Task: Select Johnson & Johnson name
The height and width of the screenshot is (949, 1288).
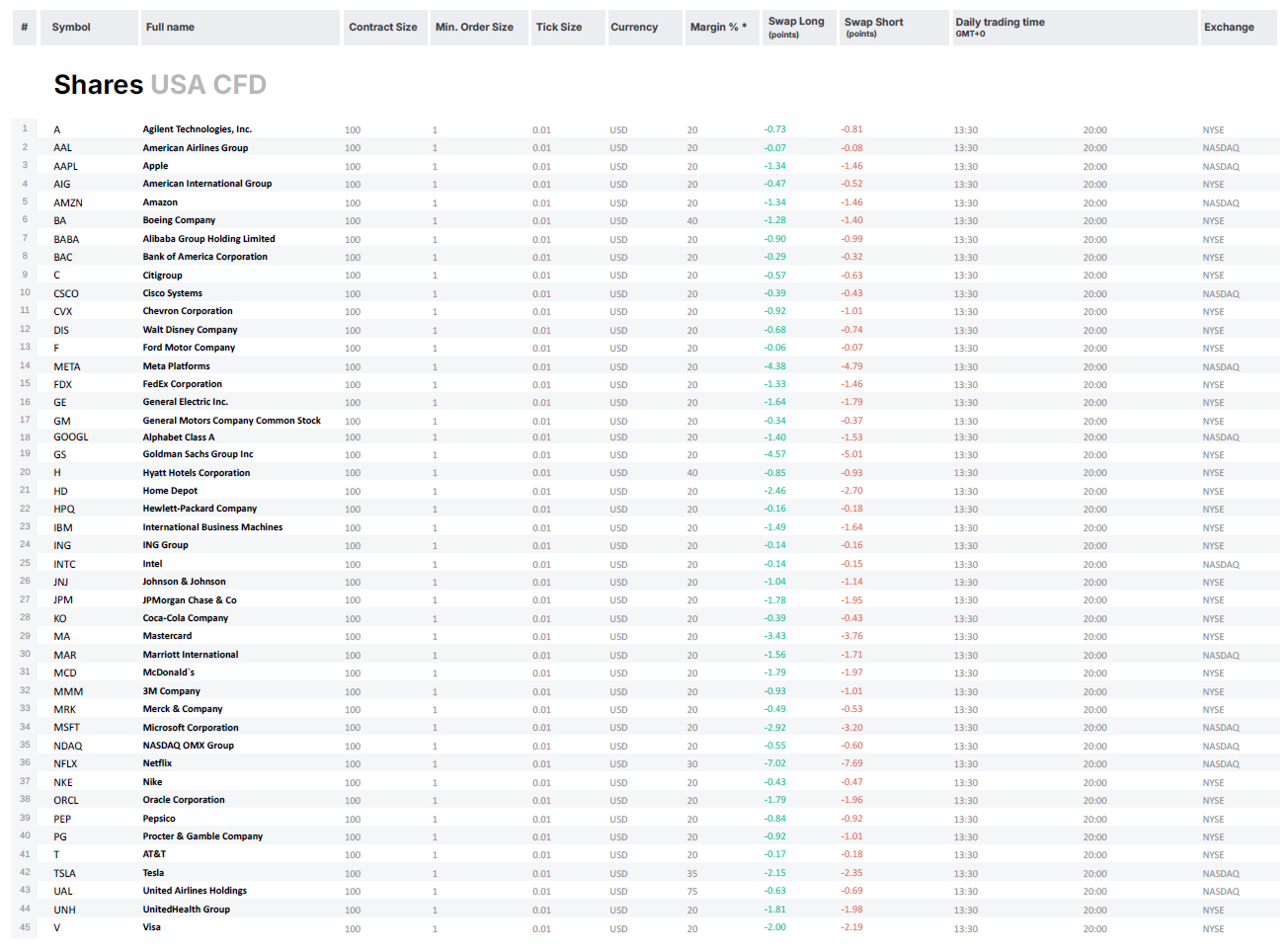Action: pyautogui.click(x=184, y=582)
